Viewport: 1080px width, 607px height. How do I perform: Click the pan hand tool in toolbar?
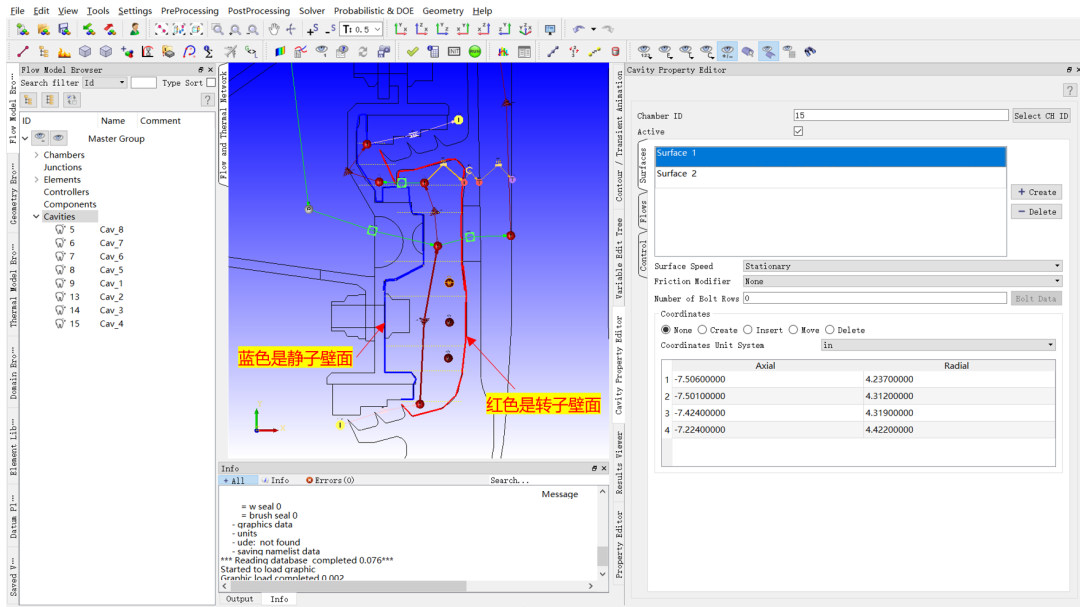point(274,30)
